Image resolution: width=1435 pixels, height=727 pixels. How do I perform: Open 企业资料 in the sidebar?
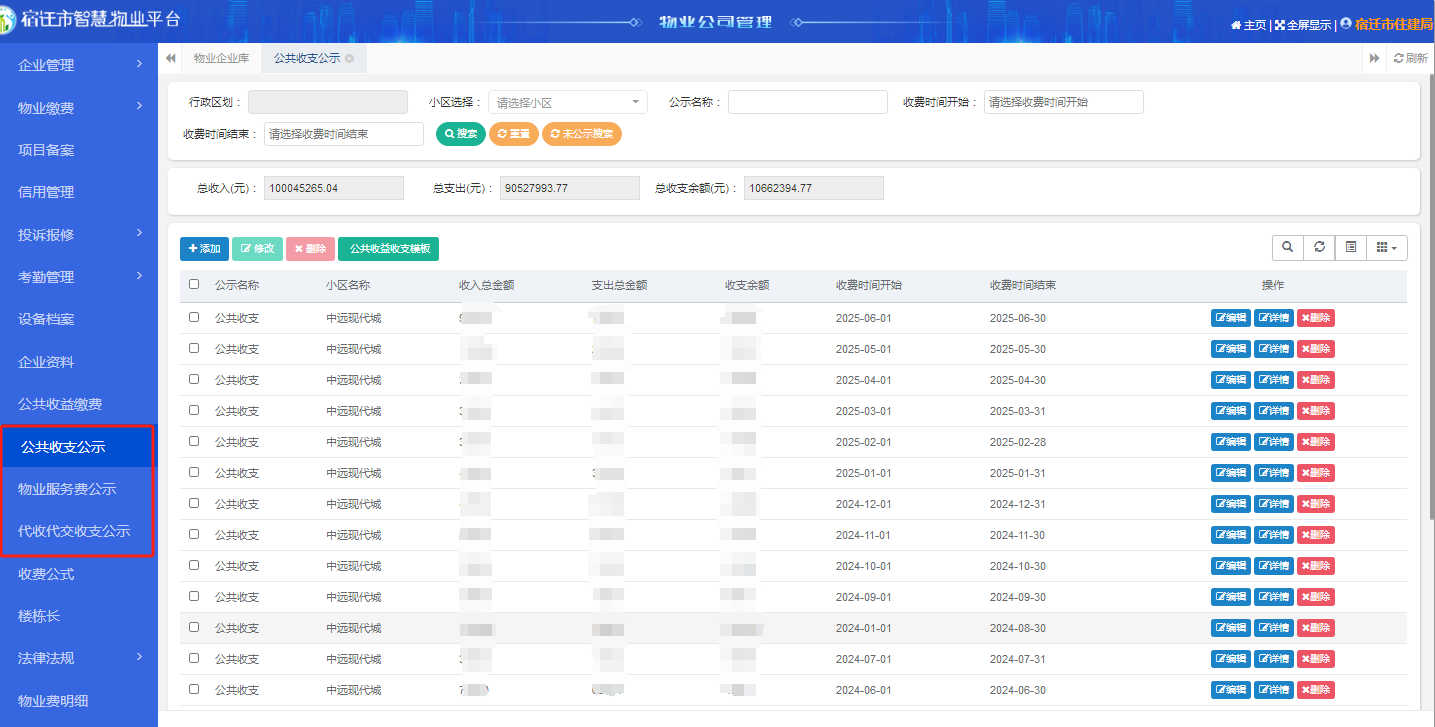[79, 362]
